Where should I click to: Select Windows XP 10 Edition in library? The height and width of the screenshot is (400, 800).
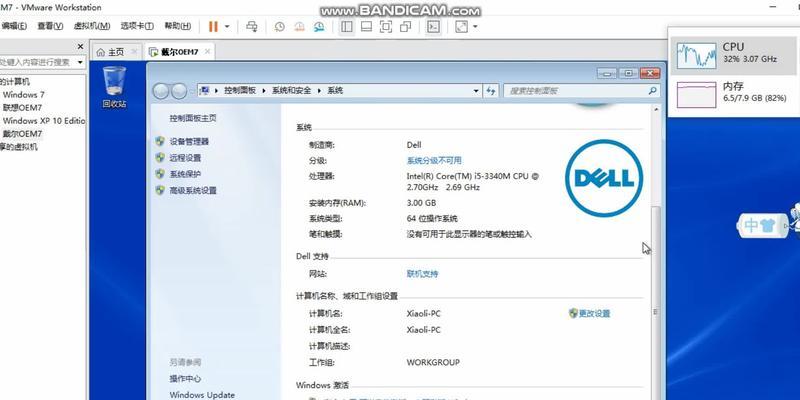point(44,121)
